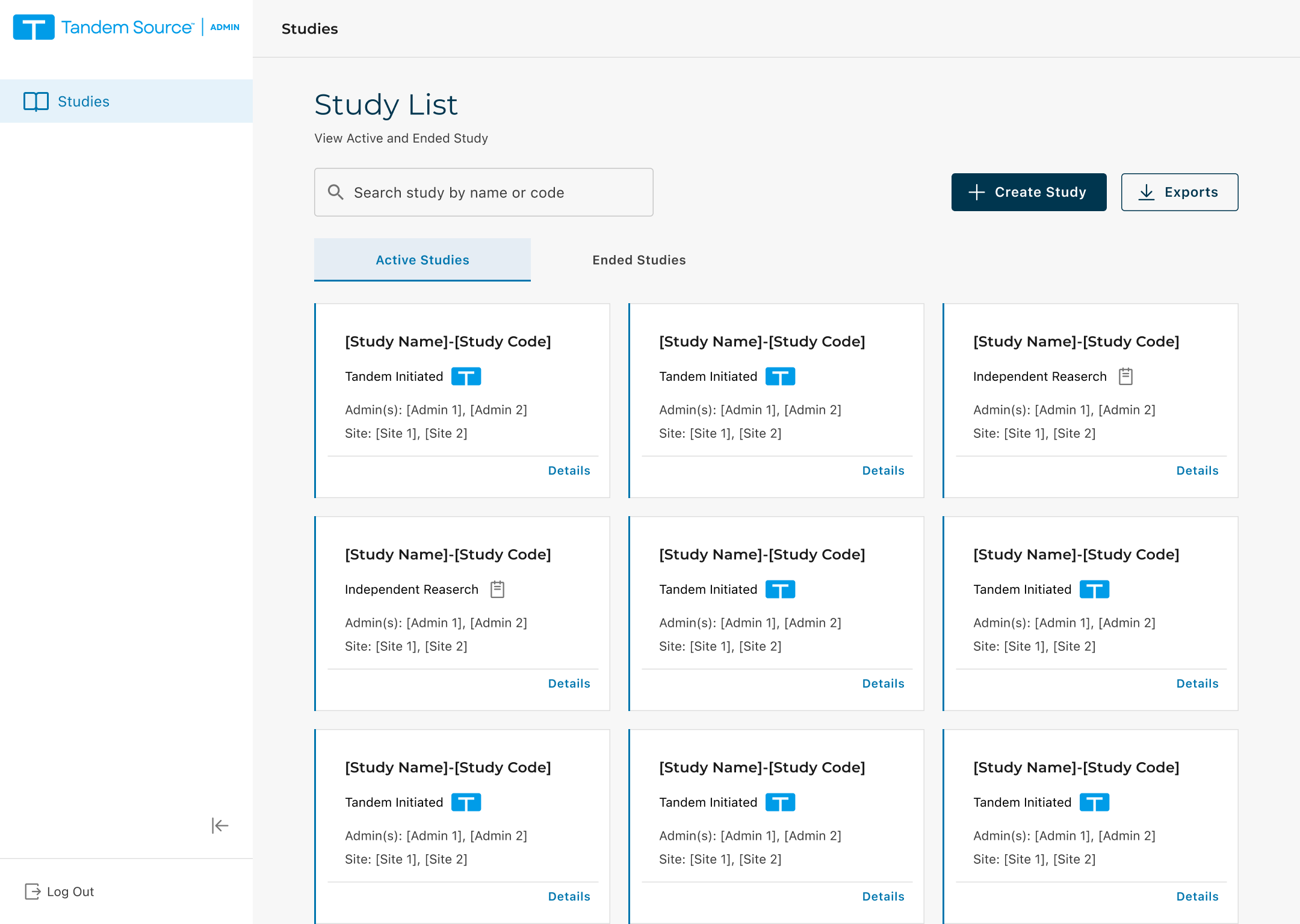
Task: Open Details of the middle card in second row
Action: click(883, 683)
